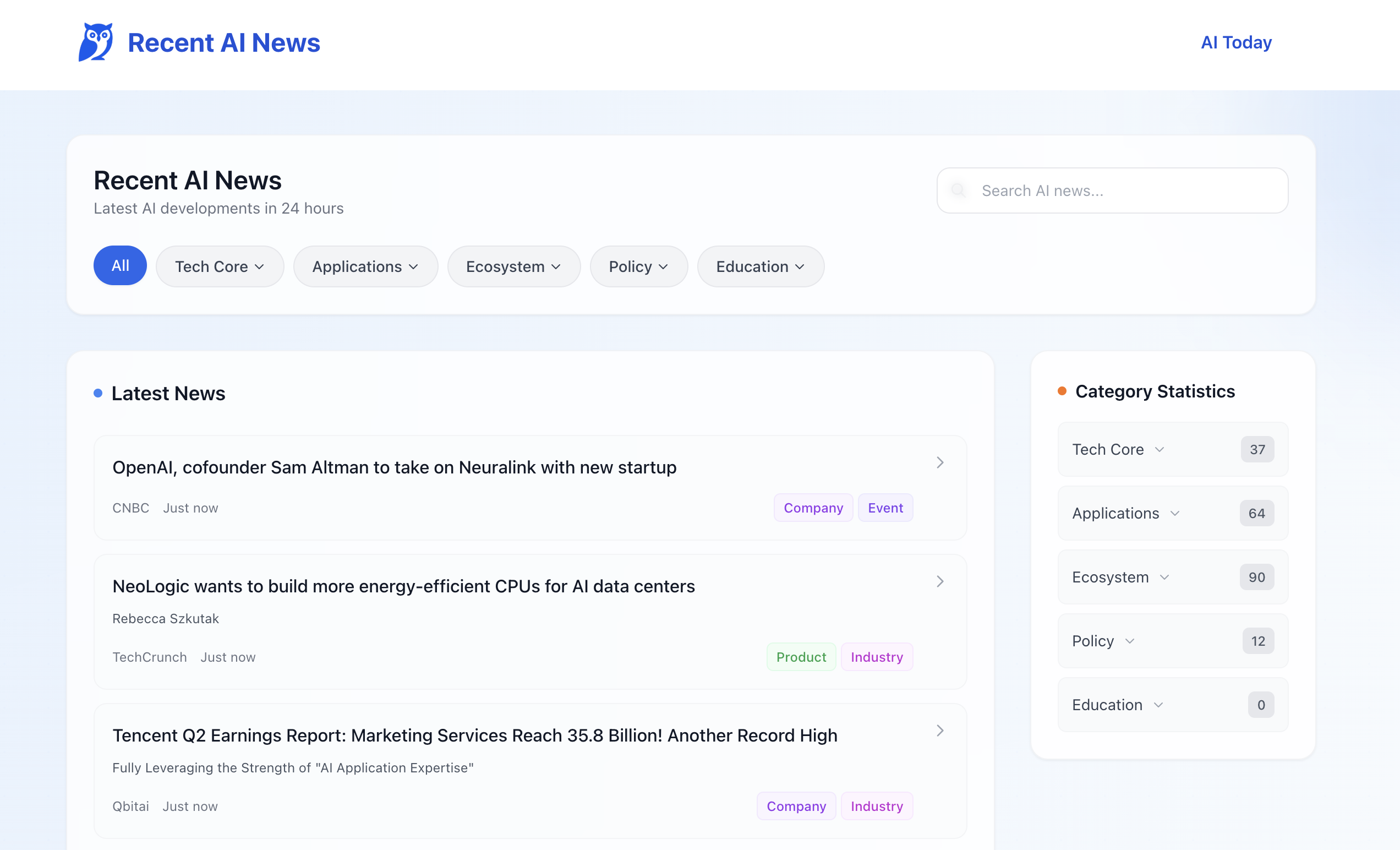The width and height of the screenshot is (1400, 850).
Task: Focus the Search AI news field
Action: tap(1112, 190)
